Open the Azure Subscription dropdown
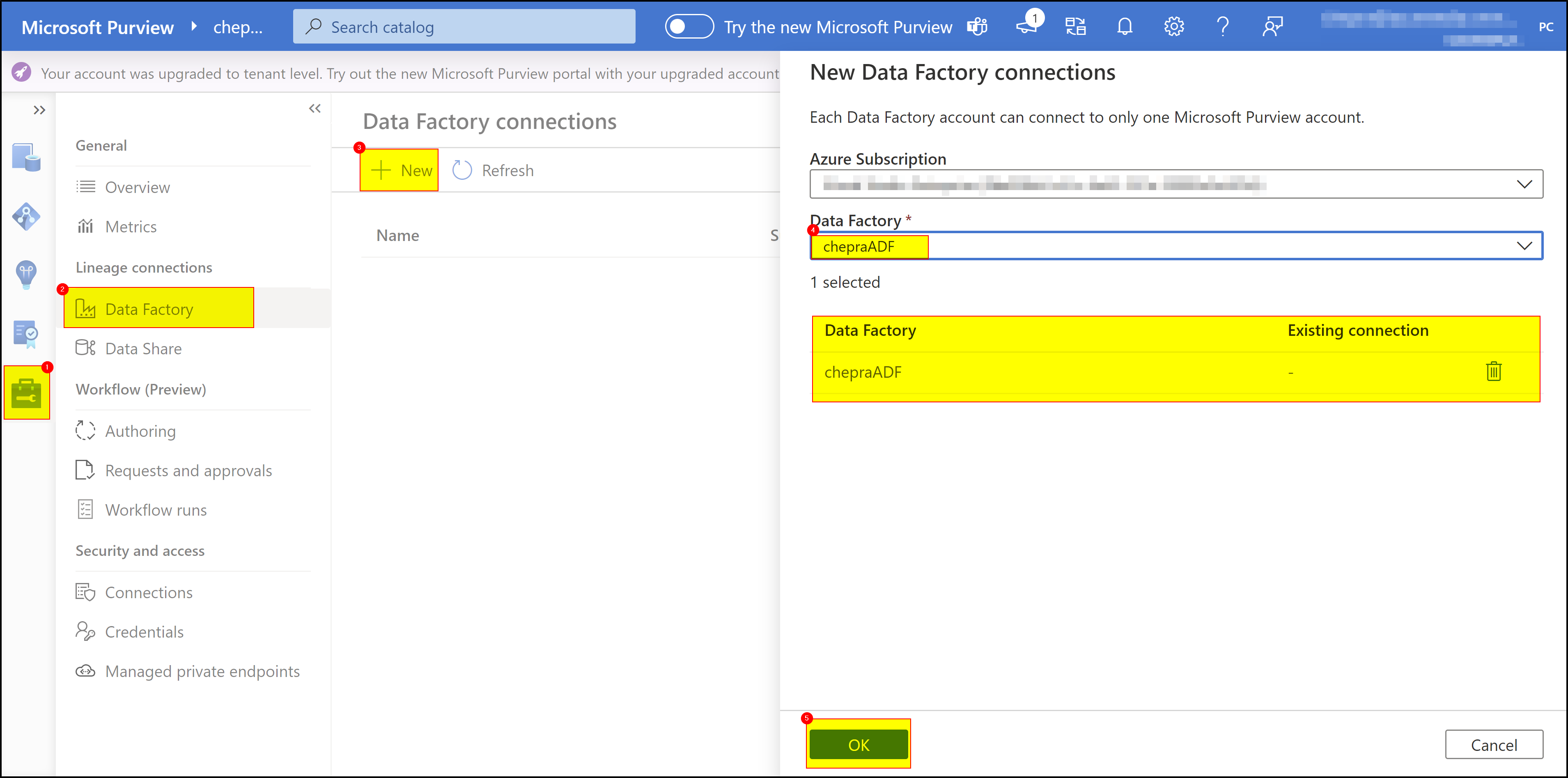 [x=1176, y=184]
